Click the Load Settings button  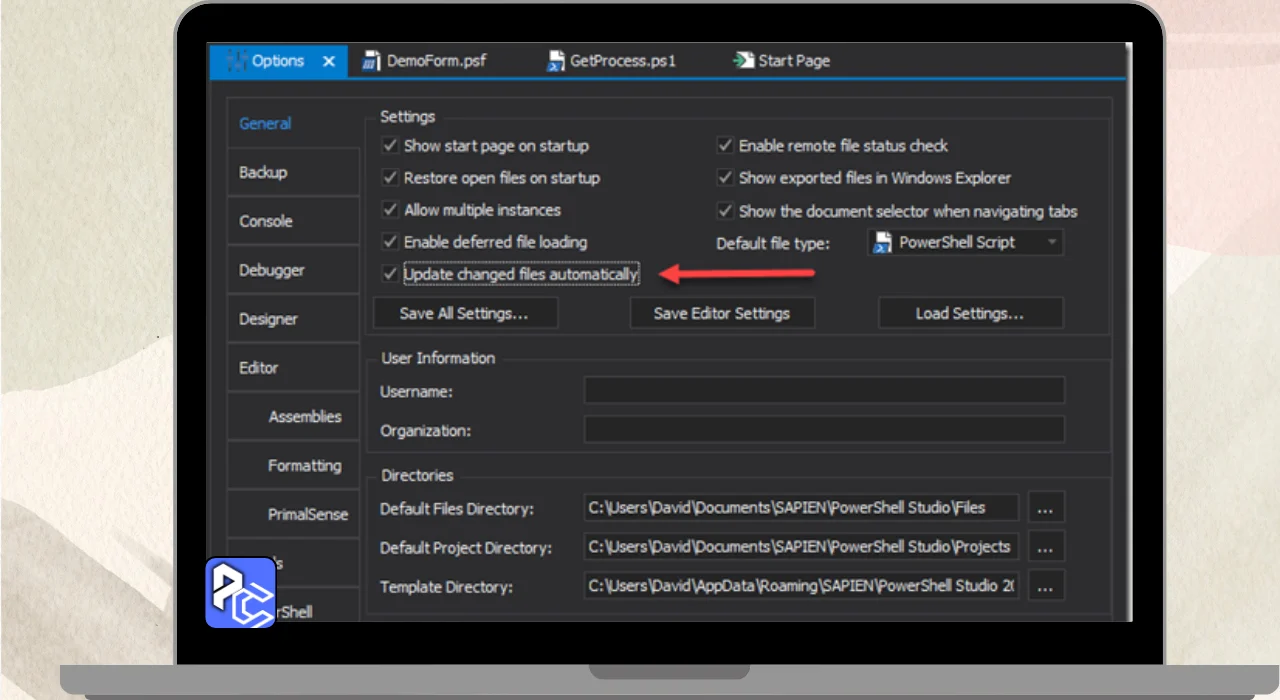(969, 313)
